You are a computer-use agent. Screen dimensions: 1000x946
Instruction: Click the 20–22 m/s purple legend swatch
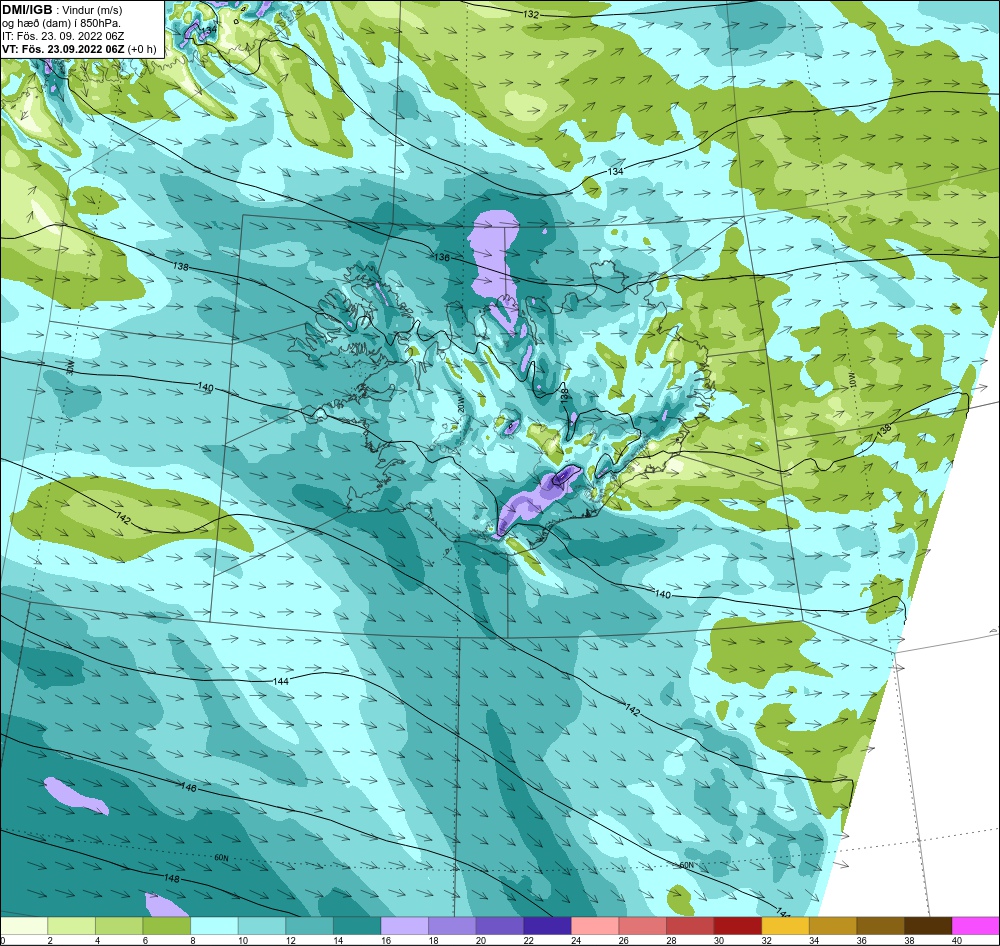click(x=499, y=926)
